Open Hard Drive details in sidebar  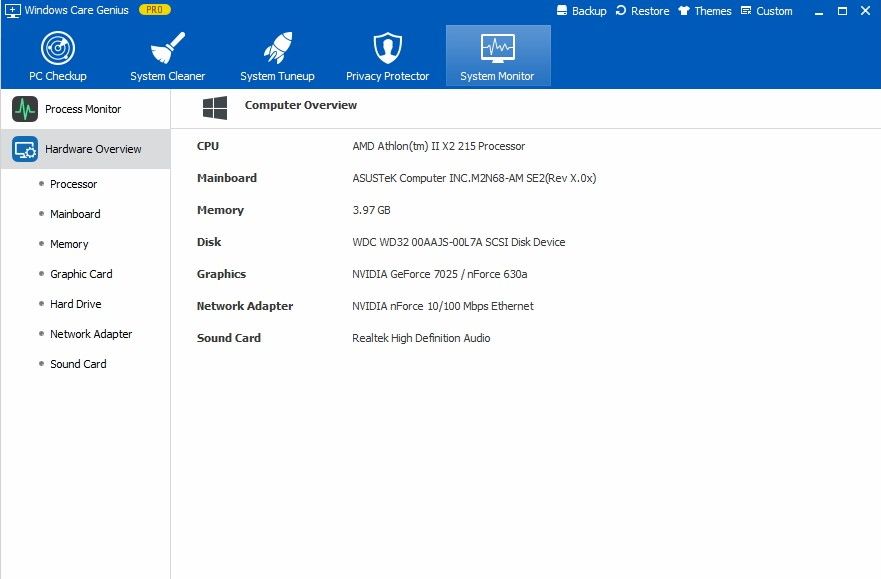[x=76, y=304]
